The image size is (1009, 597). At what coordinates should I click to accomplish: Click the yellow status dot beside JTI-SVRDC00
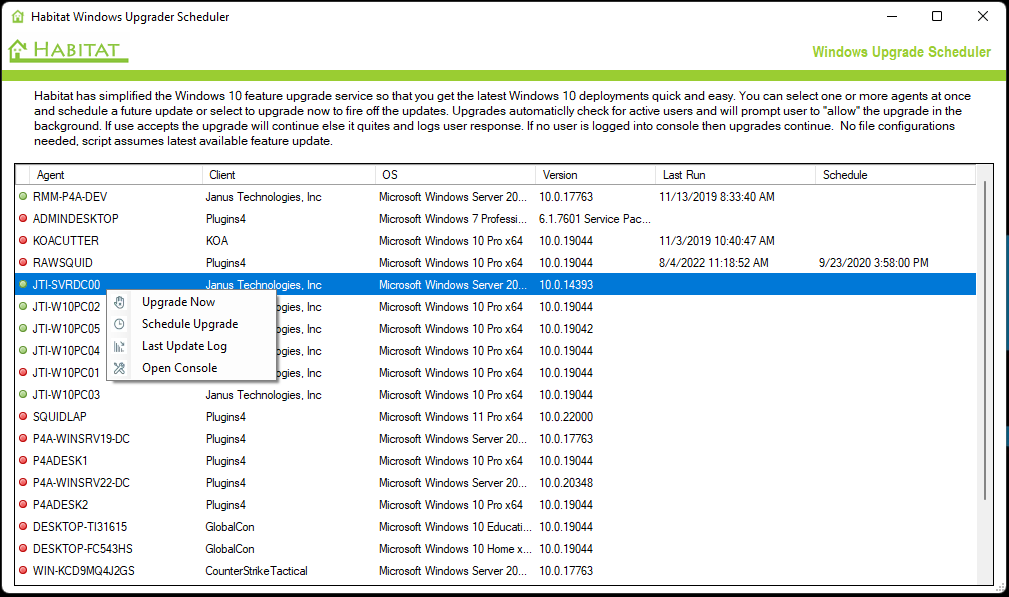point(22,284)
